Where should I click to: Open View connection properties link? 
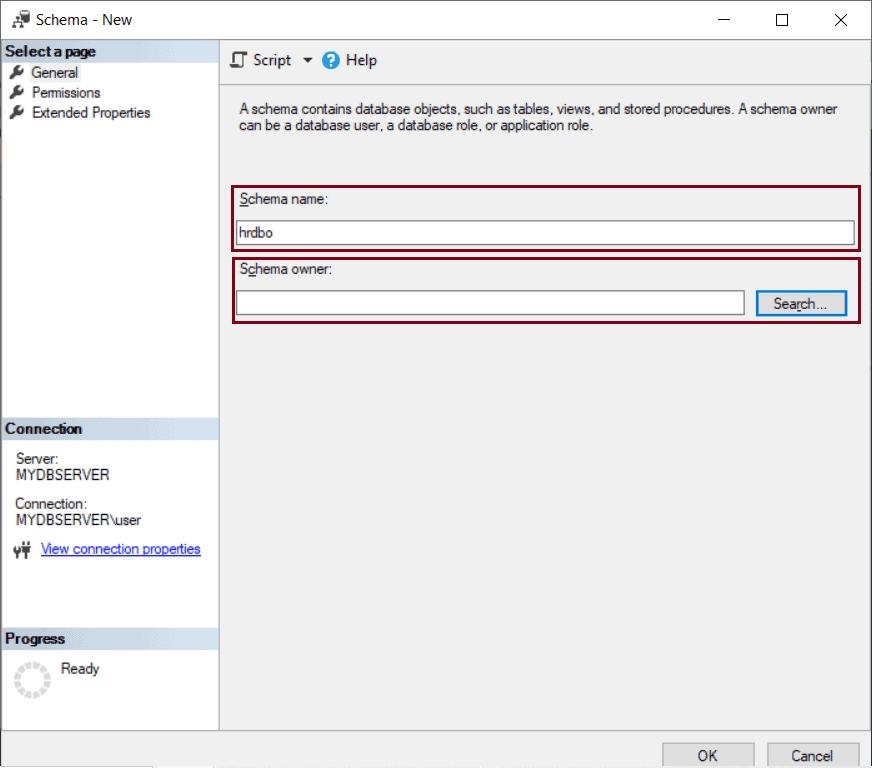[120, 549]
